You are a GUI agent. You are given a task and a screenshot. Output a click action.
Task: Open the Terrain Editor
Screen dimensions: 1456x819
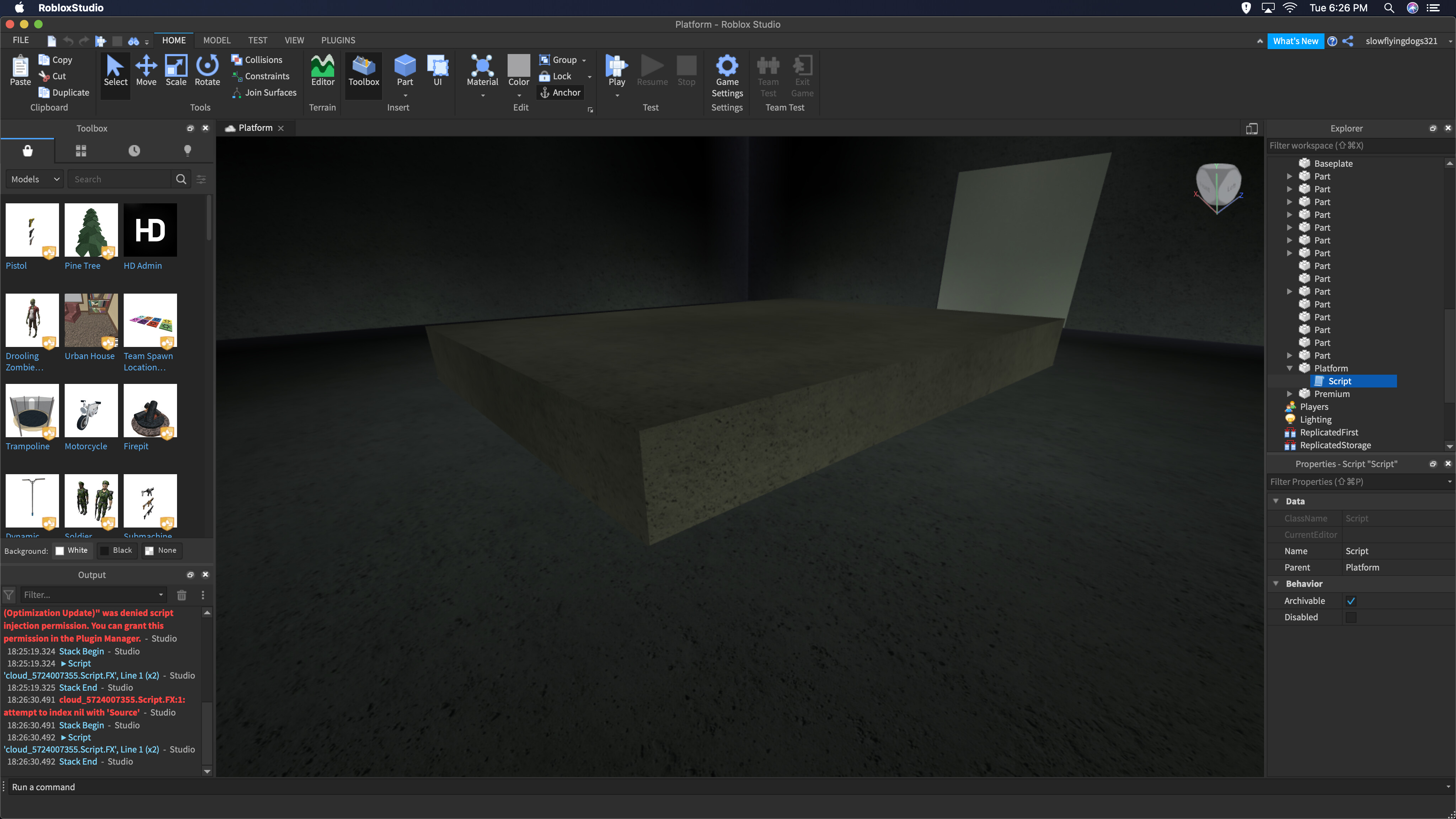point(323,71)
